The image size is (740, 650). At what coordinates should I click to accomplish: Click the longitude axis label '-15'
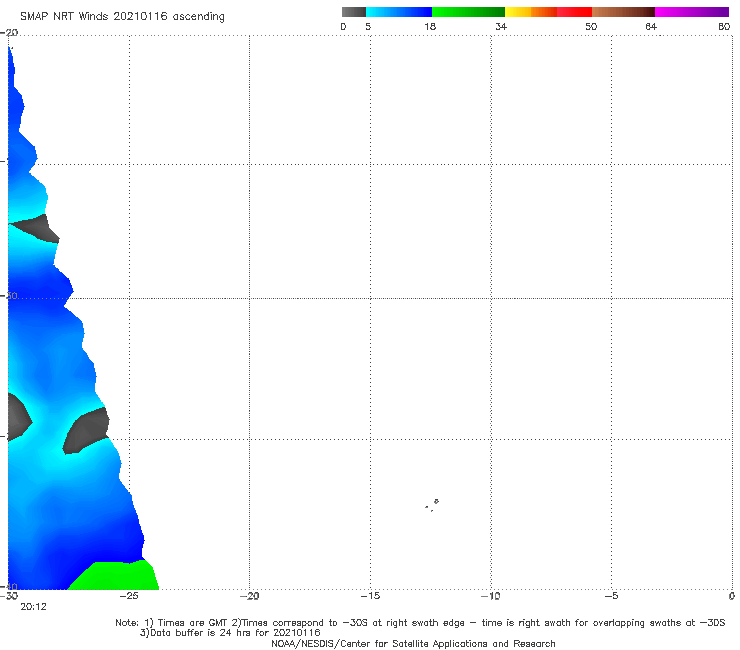coord(370,596)
